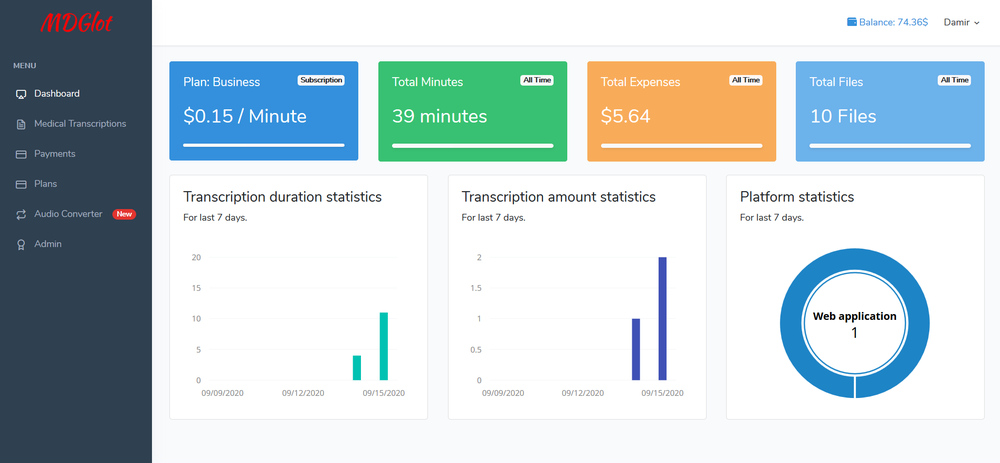Click the Admin badge icon in the sidebar
Image resolution: width=1000 pixels, height=463 pixels.
pos(20,244)
